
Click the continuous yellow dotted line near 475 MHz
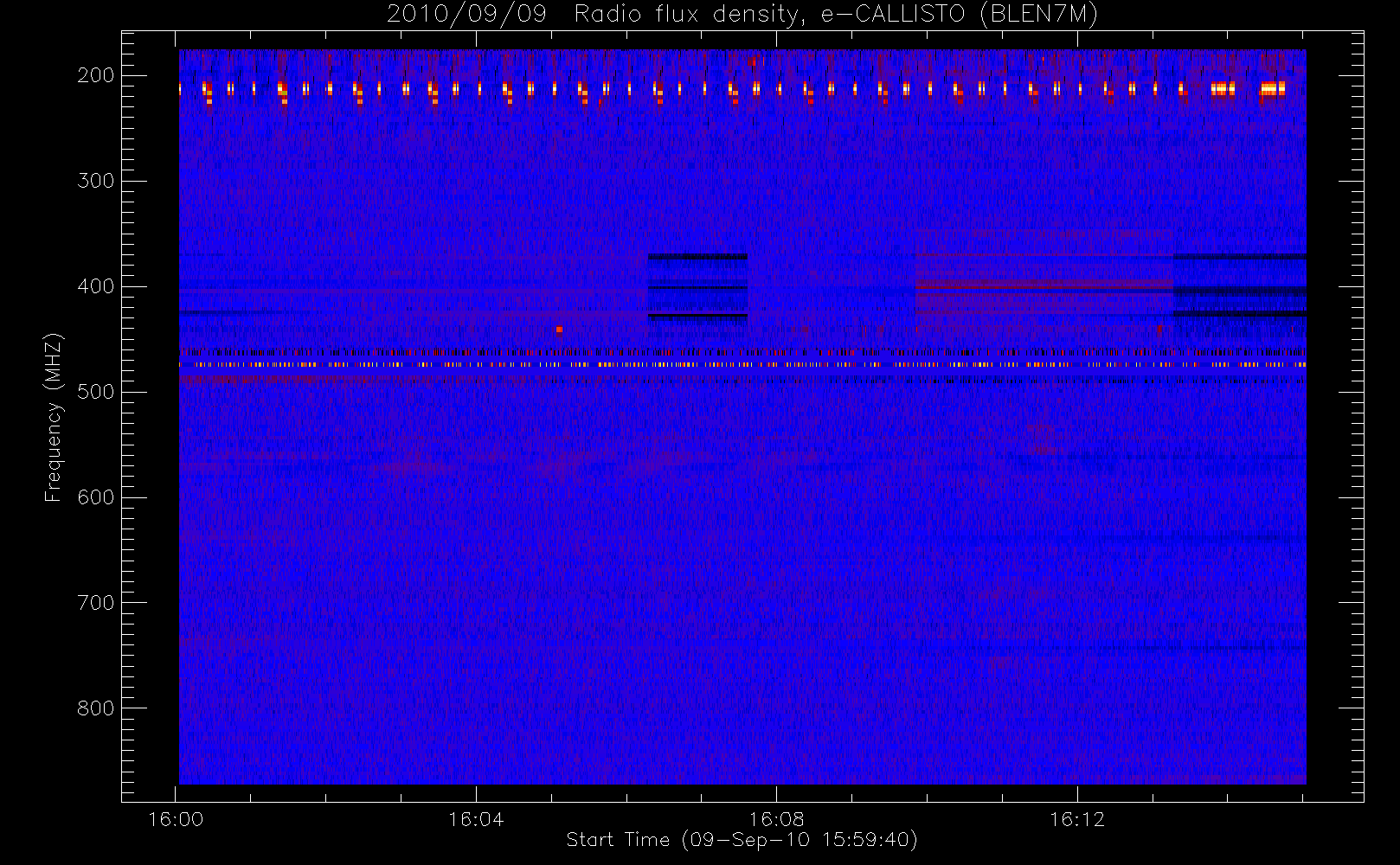click(x=742, y=365)
